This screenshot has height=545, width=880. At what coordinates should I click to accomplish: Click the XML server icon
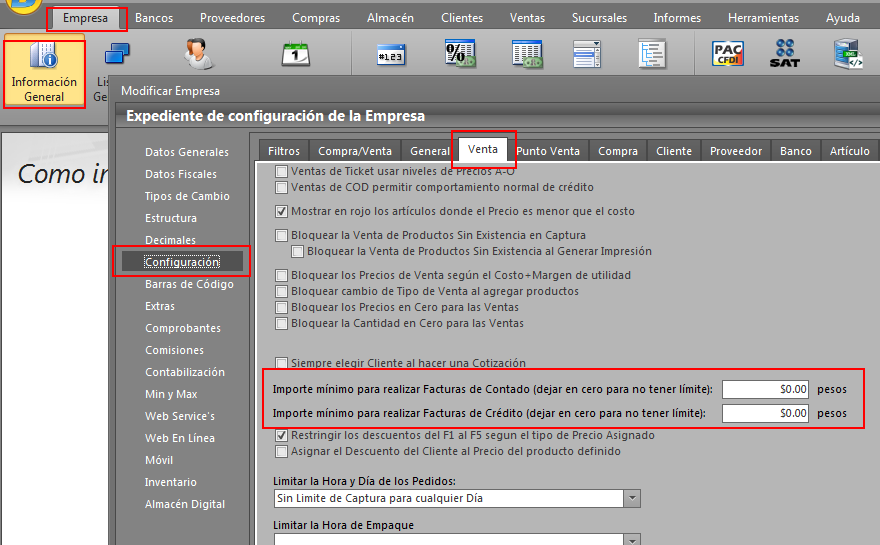point(847,54)
